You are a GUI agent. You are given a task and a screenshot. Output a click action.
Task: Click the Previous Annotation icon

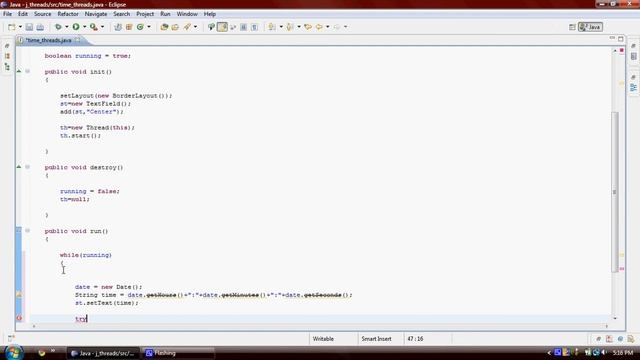[290, 27]
